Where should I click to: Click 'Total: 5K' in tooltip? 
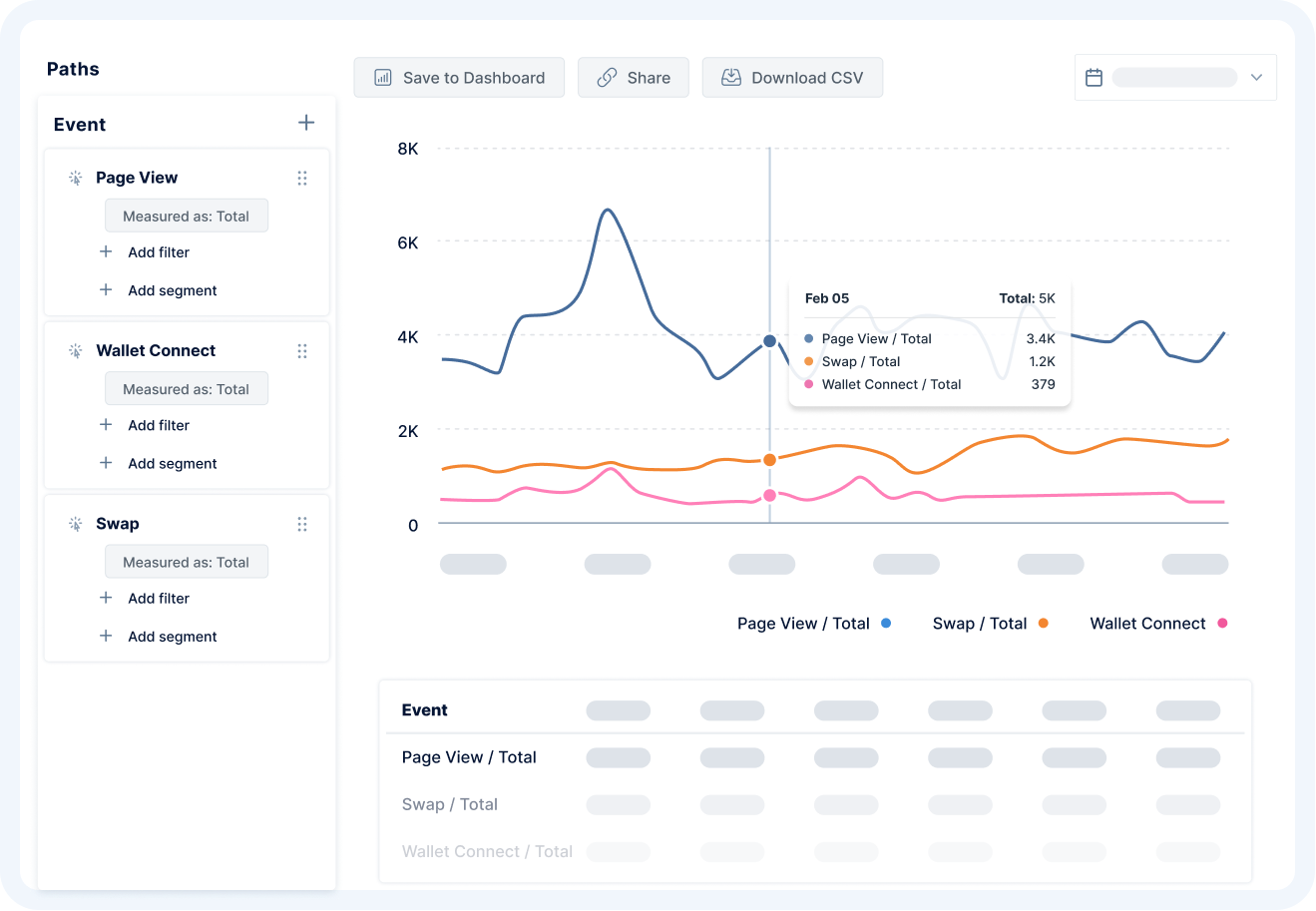(x=1027, y=298)
